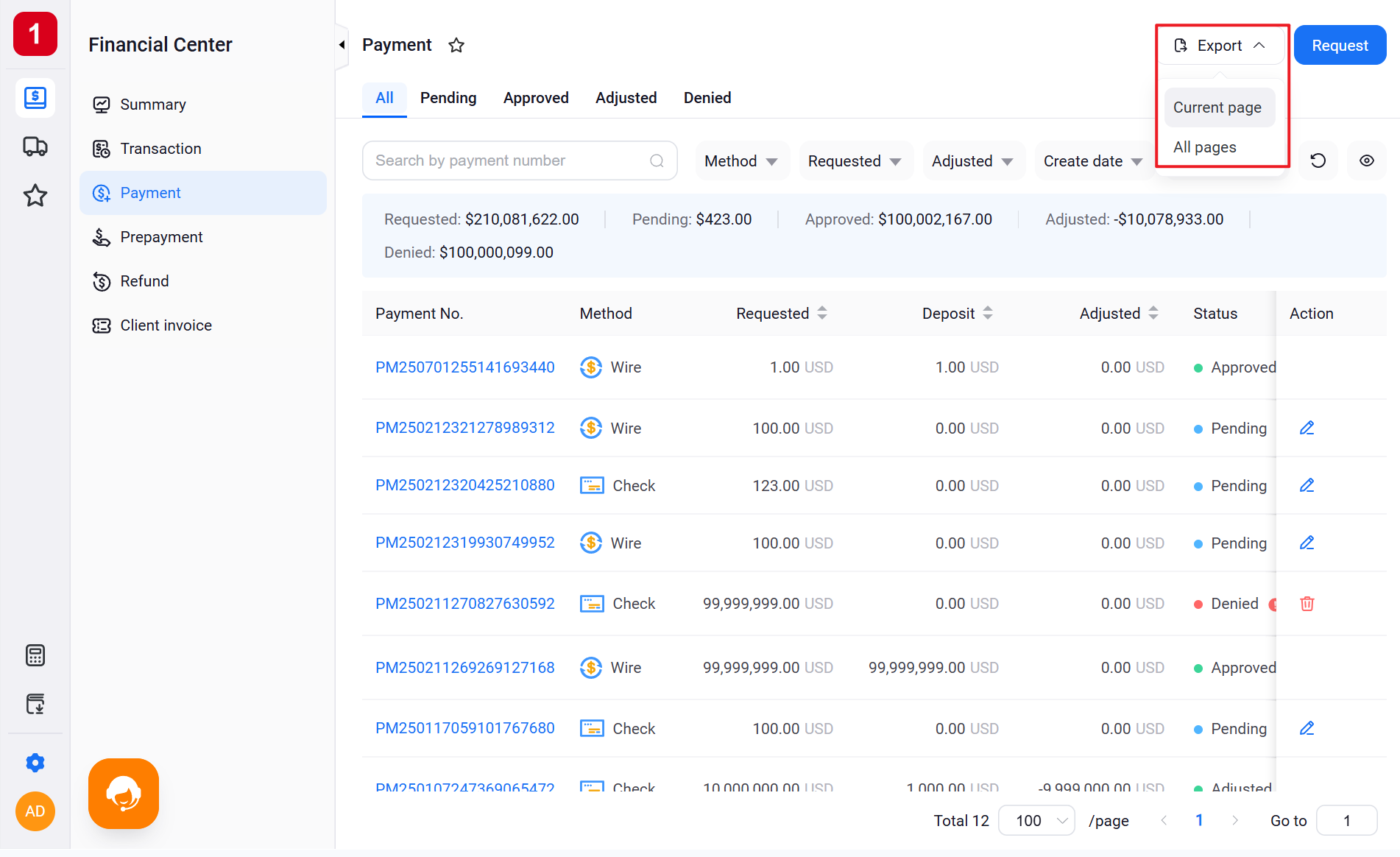This screenshot has width=1400, height=857.
Task: Open Refund in sidebar
Action: pos(203,281)
